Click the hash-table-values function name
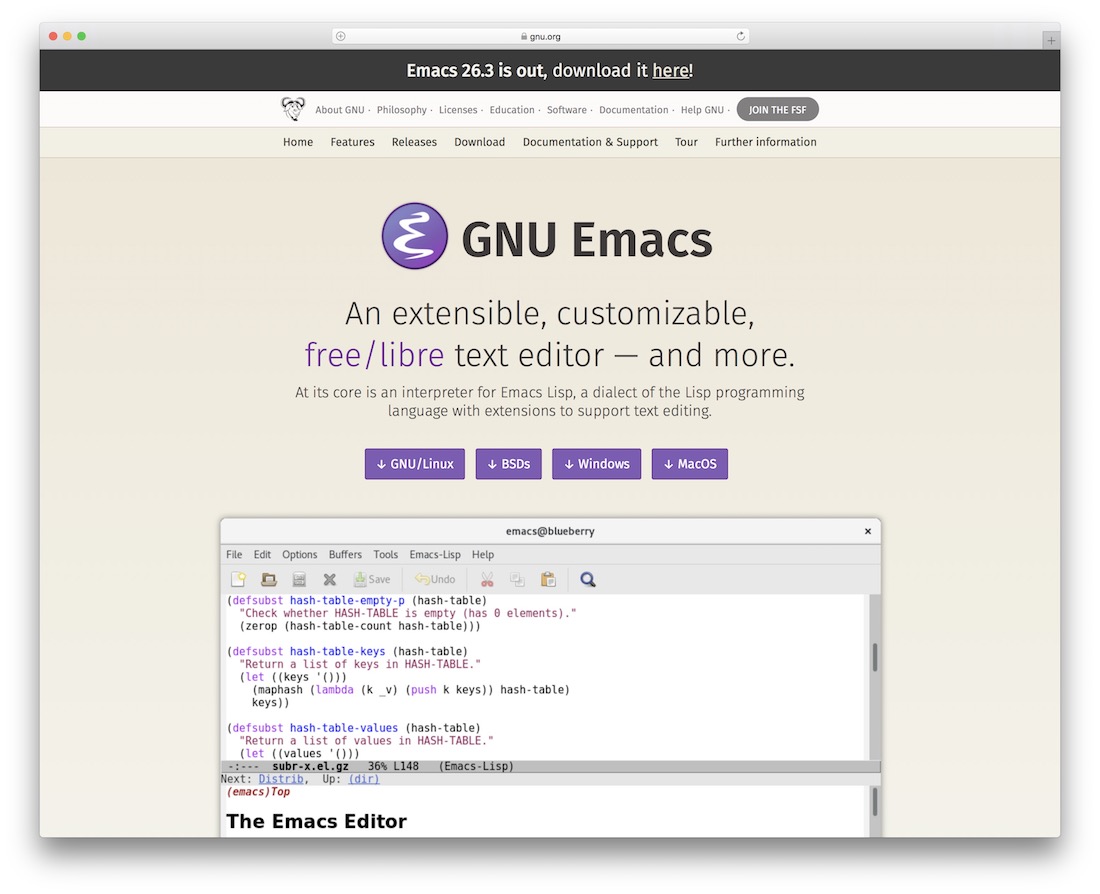Screen dimensions: 1100x894 tap(344, 728)
